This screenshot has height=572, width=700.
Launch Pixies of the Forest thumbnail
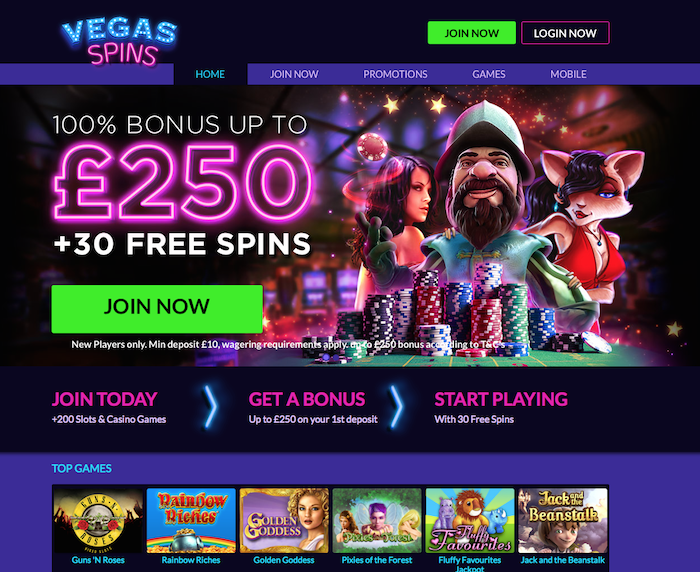[377, 520]
